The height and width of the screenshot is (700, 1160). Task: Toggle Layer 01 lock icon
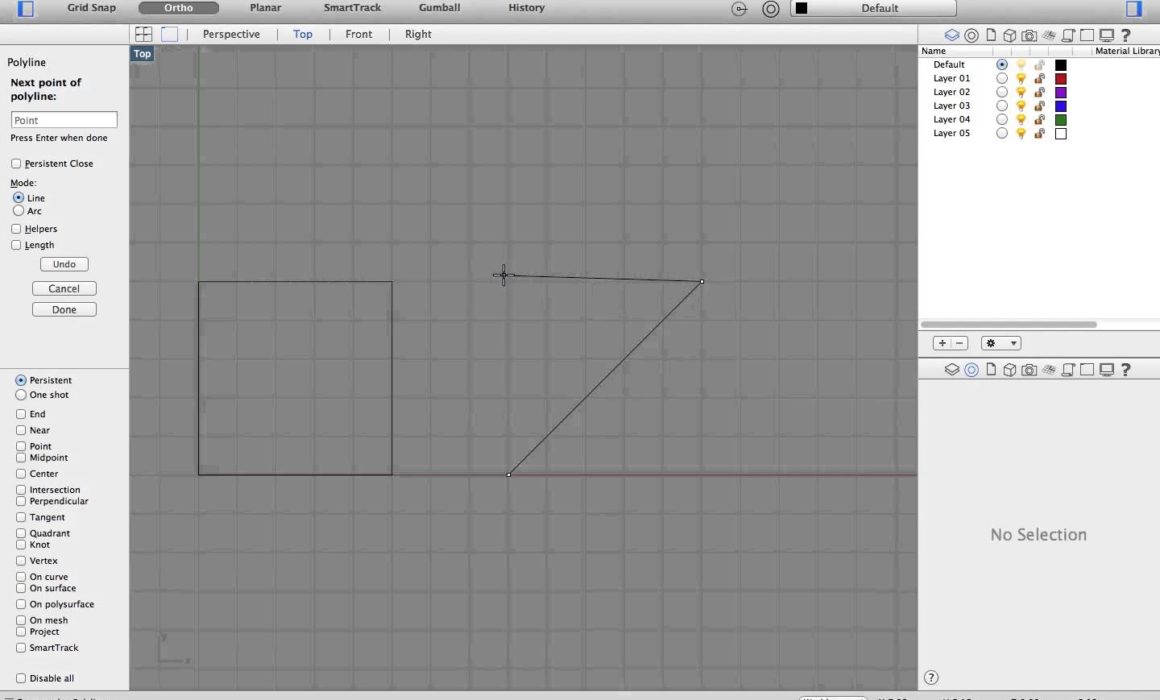pyautogui.click(x=1039, y=78)
